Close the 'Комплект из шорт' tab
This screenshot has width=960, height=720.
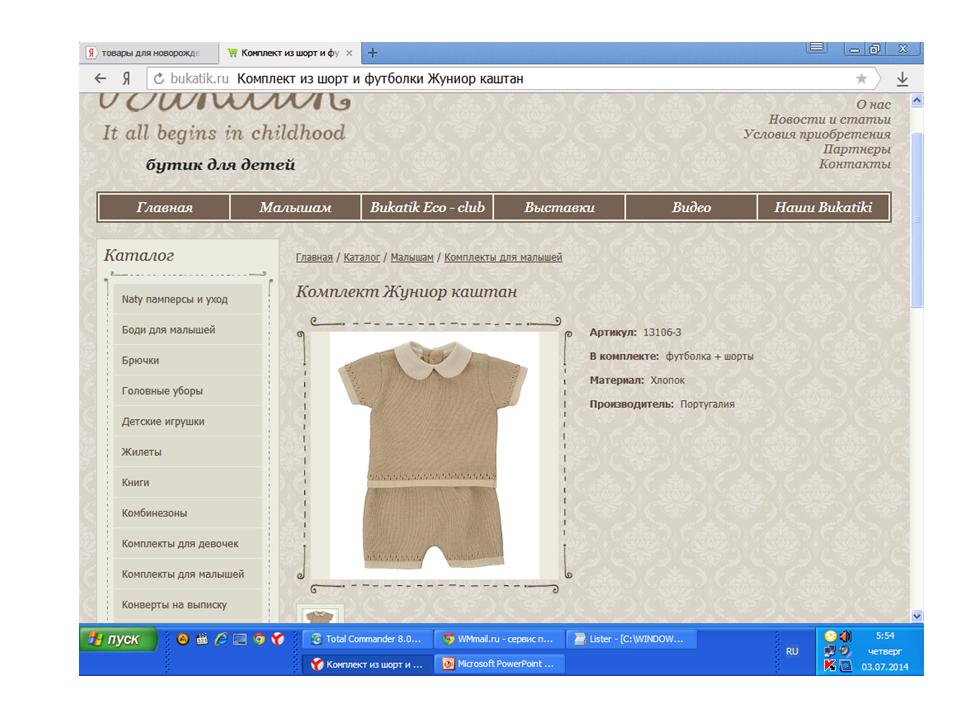click(349, 53)
